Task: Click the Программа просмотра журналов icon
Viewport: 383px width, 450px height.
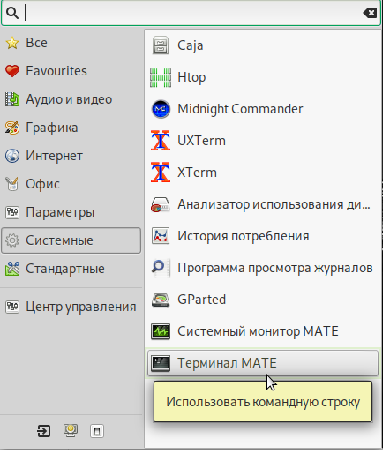Action: [161, 268]
